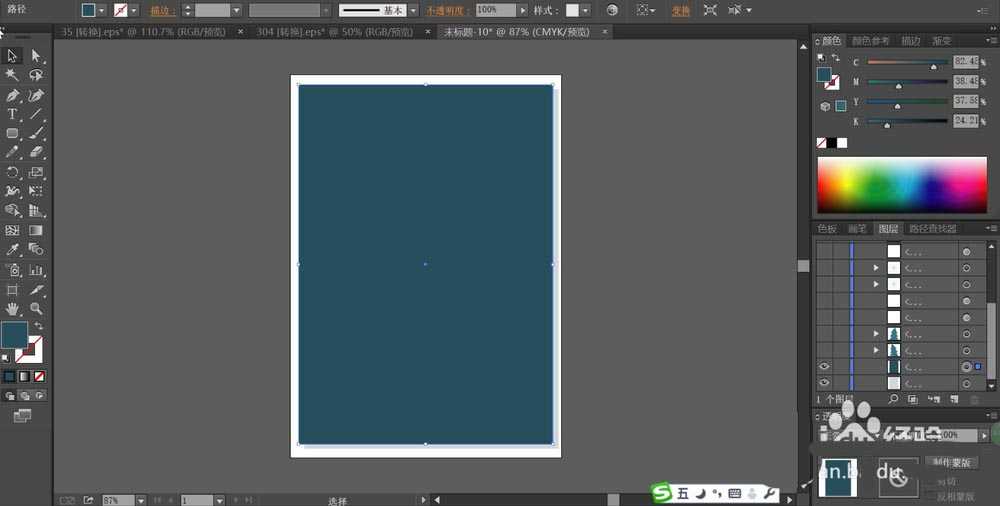Toggle visibility of the bottom layer item
This screenshot has width=1000, height=506.
[x=824, y=383]
